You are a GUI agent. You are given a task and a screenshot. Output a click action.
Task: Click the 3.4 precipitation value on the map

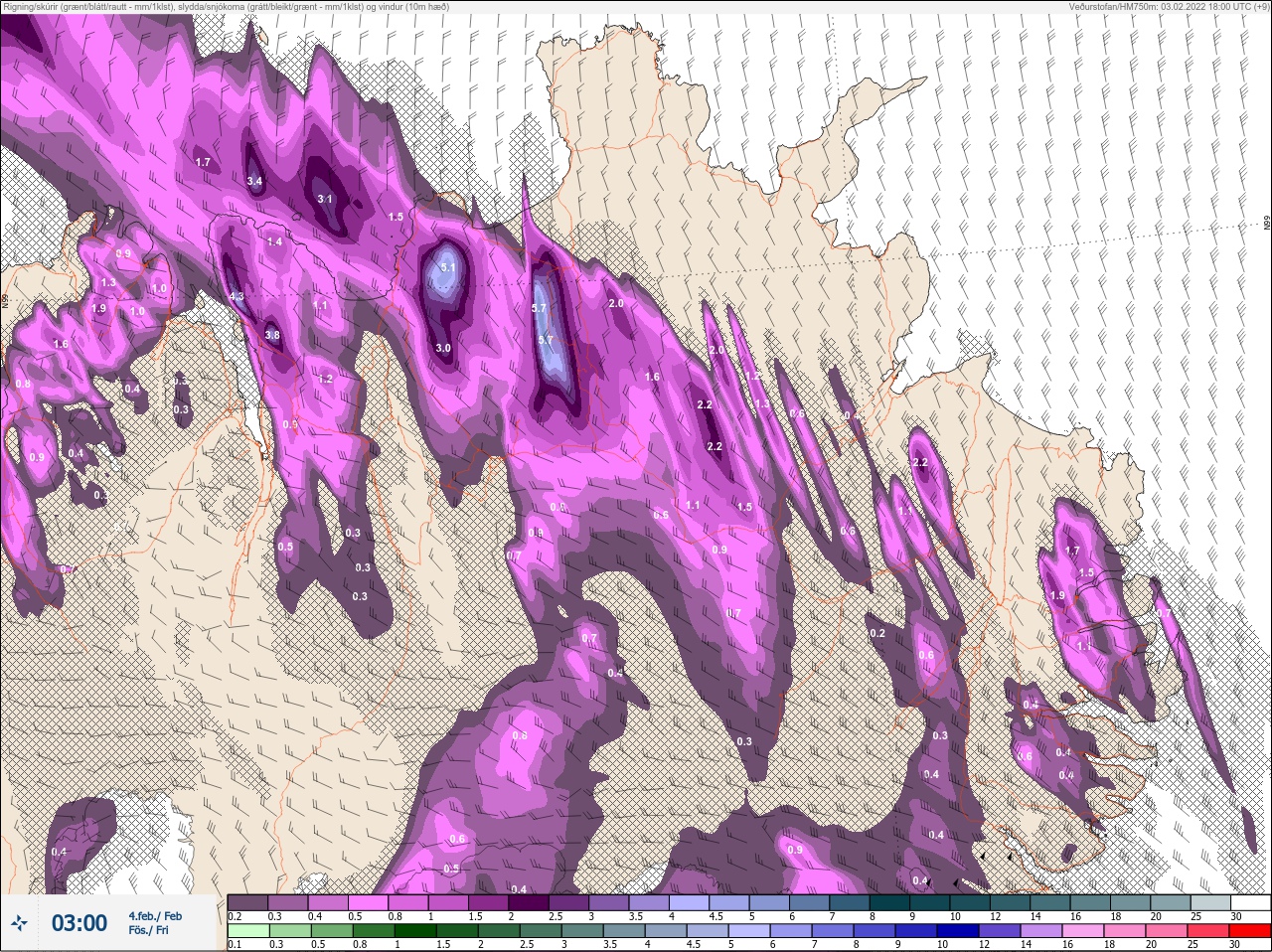[x=254, y=181]
